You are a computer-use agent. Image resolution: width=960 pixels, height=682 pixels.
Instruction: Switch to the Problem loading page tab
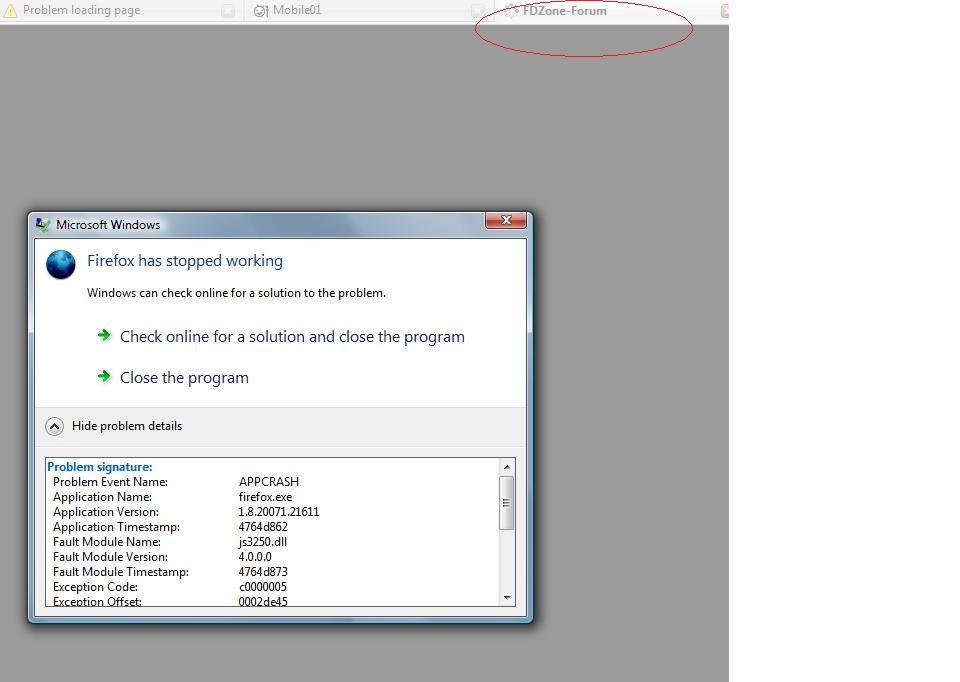(x=81, y=11)
